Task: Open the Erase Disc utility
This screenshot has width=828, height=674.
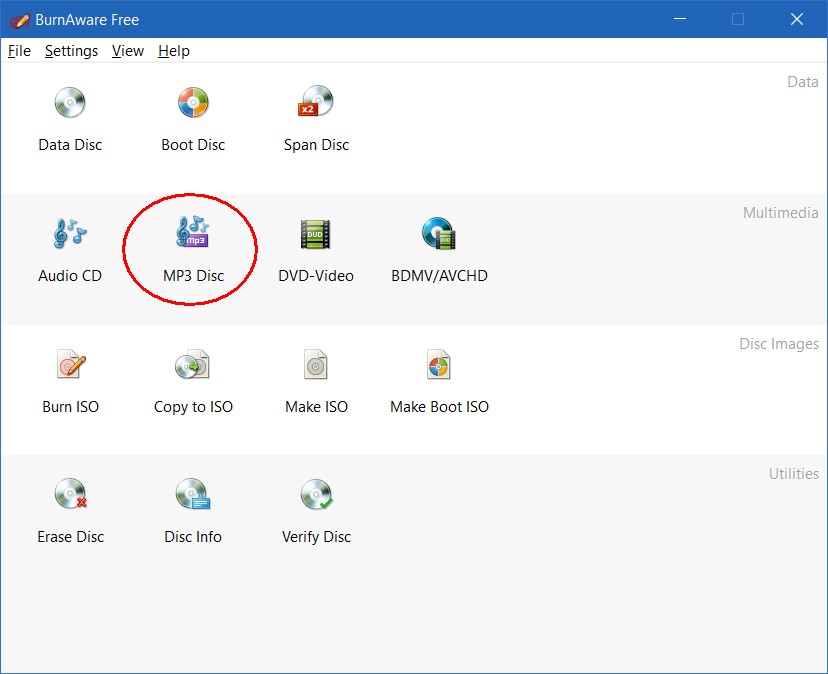Action: (70, 511)
